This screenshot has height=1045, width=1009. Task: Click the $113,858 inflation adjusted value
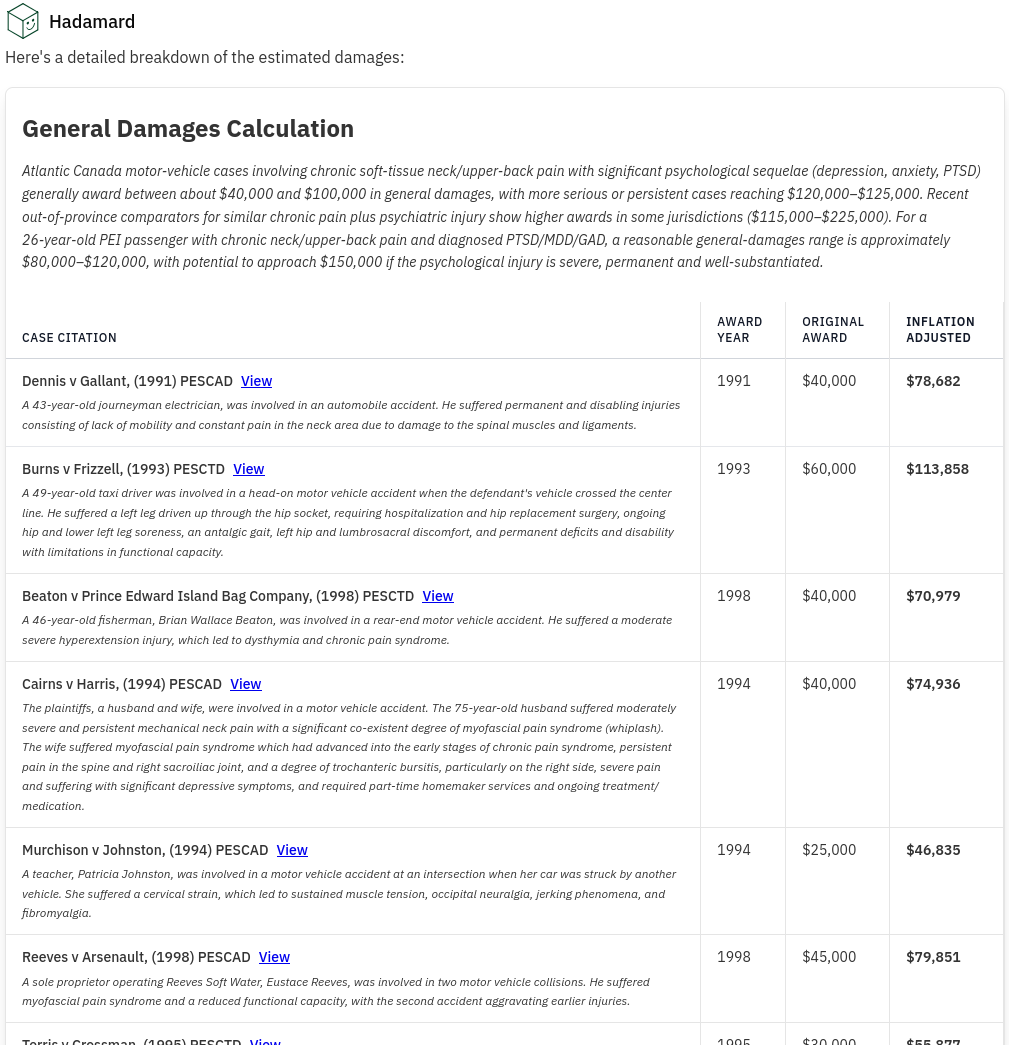coord(937,469)
